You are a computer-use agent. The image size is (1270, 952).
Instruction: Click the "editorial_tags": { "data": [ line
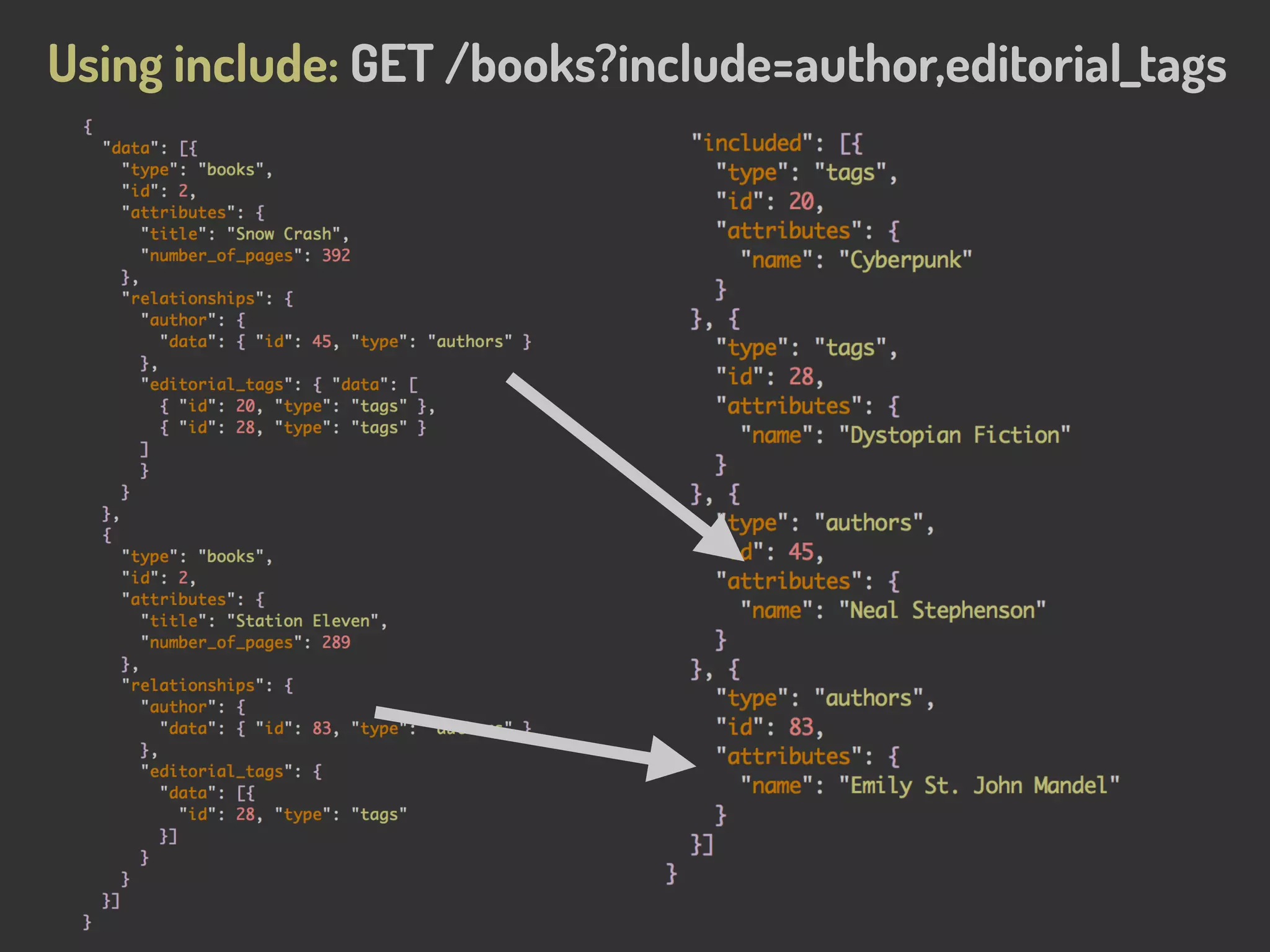280,385
